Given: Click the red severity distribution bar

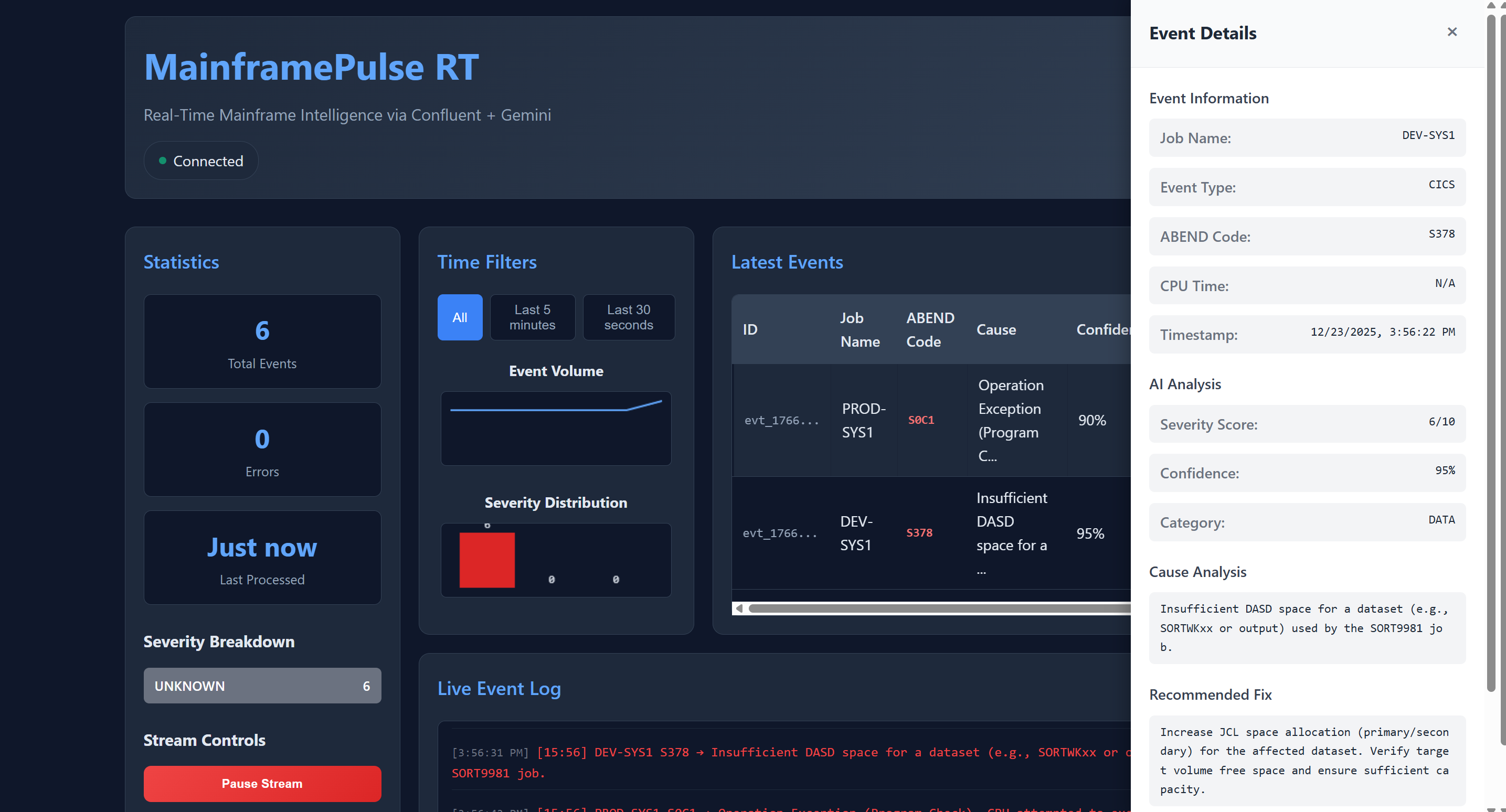Looking at the screenshot, I should (x=487, y=560).
